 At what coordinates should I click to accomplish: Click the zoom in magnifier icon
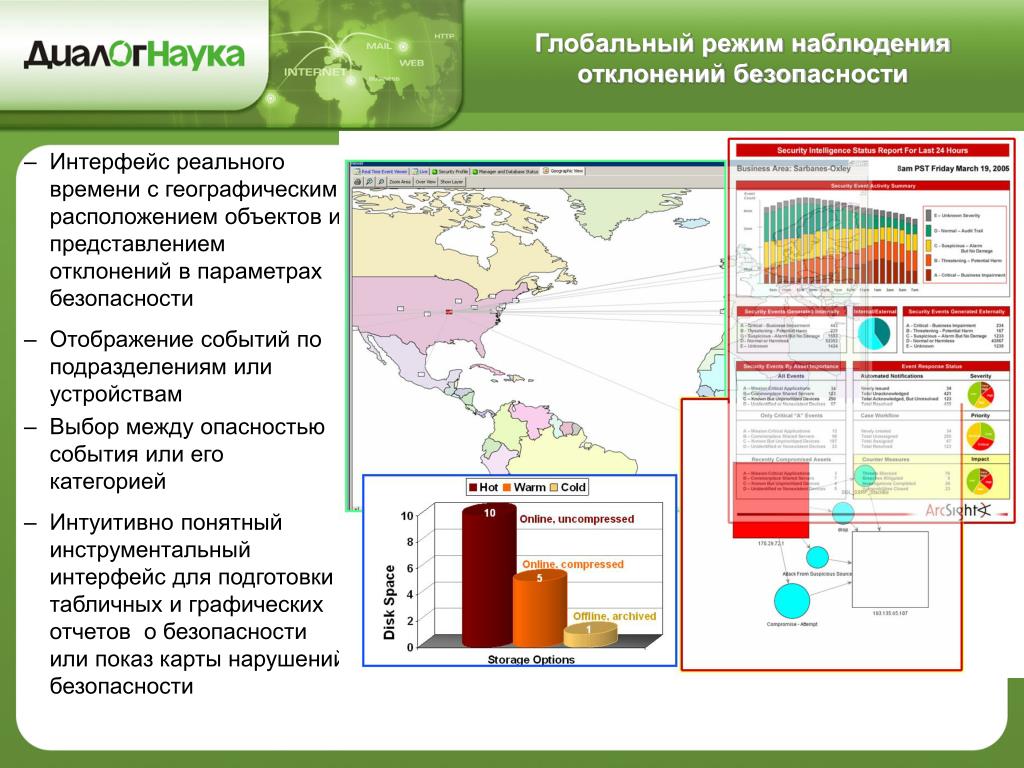pos(370,182)
